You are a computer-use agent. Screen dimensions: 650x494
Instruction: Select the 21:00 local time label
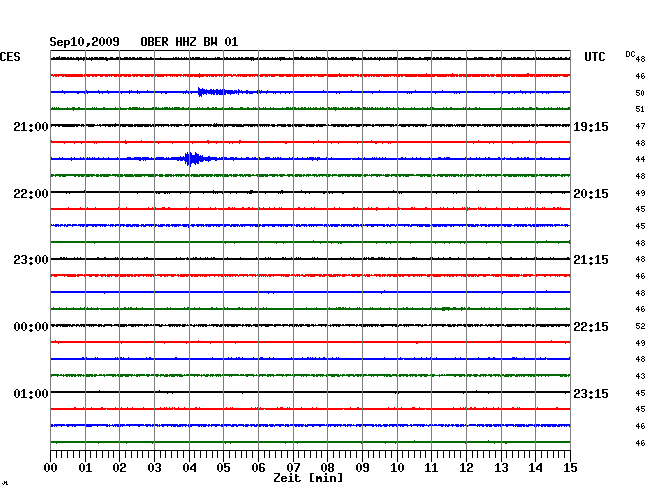(x=31, y=126)
